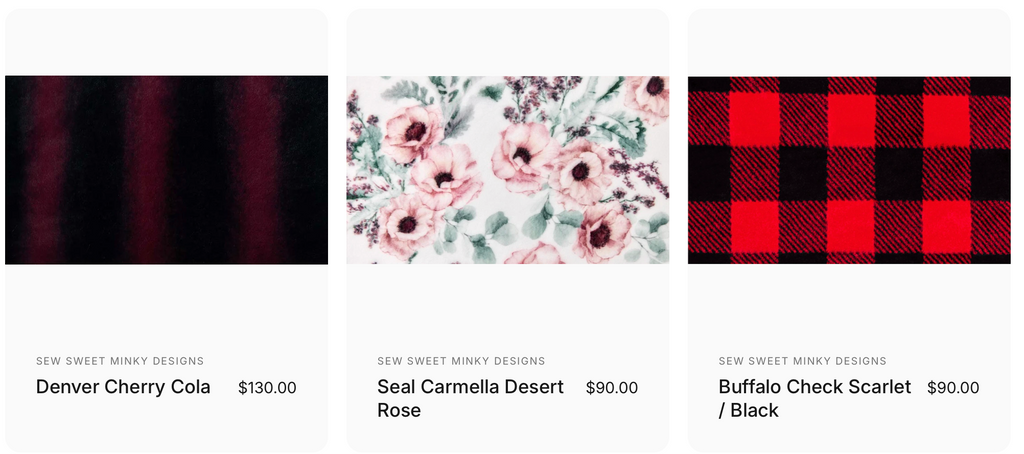Click the word "Denver" in the first product title
Image resolution: width=1024 pixels, height=454 pixels.
pyautogui.click(x=68, y=387)
